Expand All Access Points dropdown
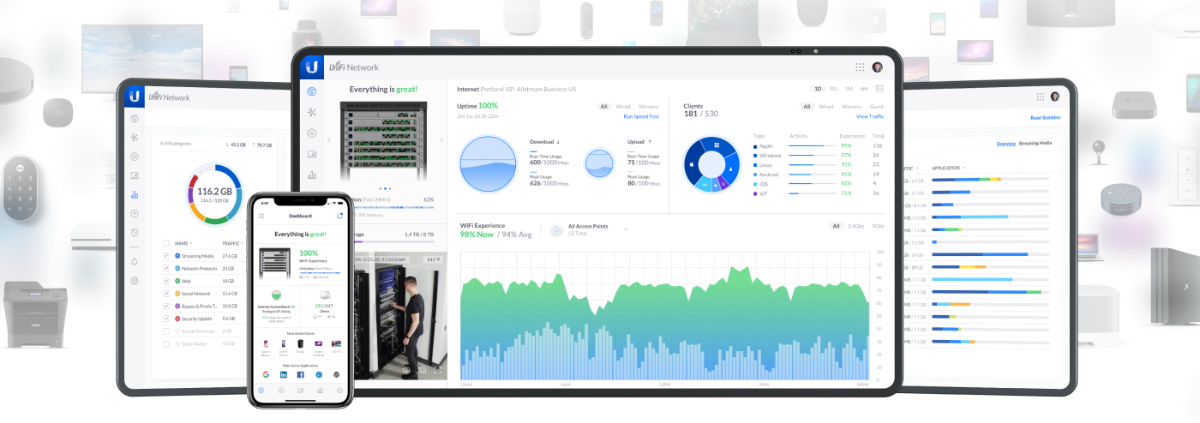The image size is (1200, 423). (x=626, y=229)
